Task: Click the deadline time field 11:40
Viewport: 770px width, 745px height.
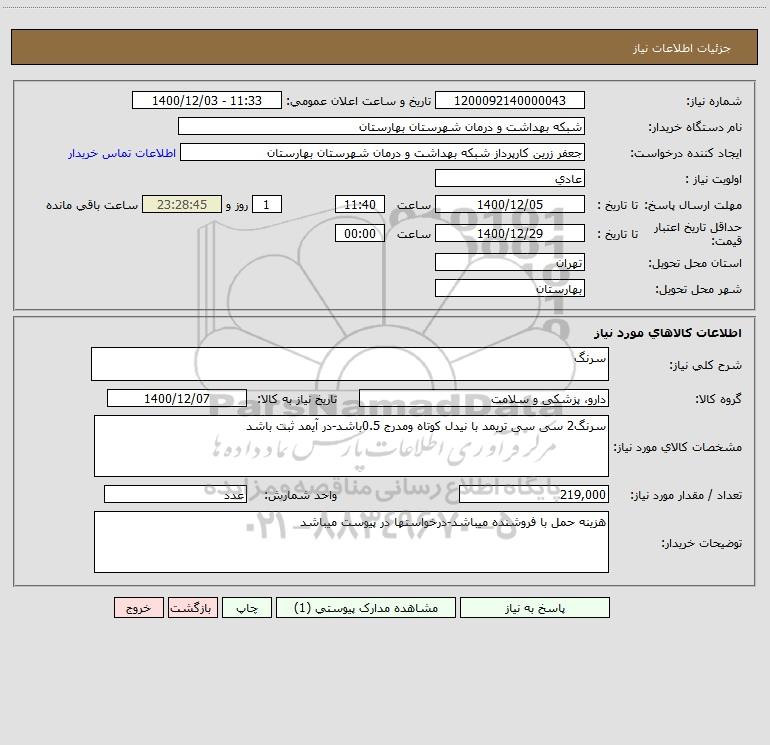Action: (359, 204)
